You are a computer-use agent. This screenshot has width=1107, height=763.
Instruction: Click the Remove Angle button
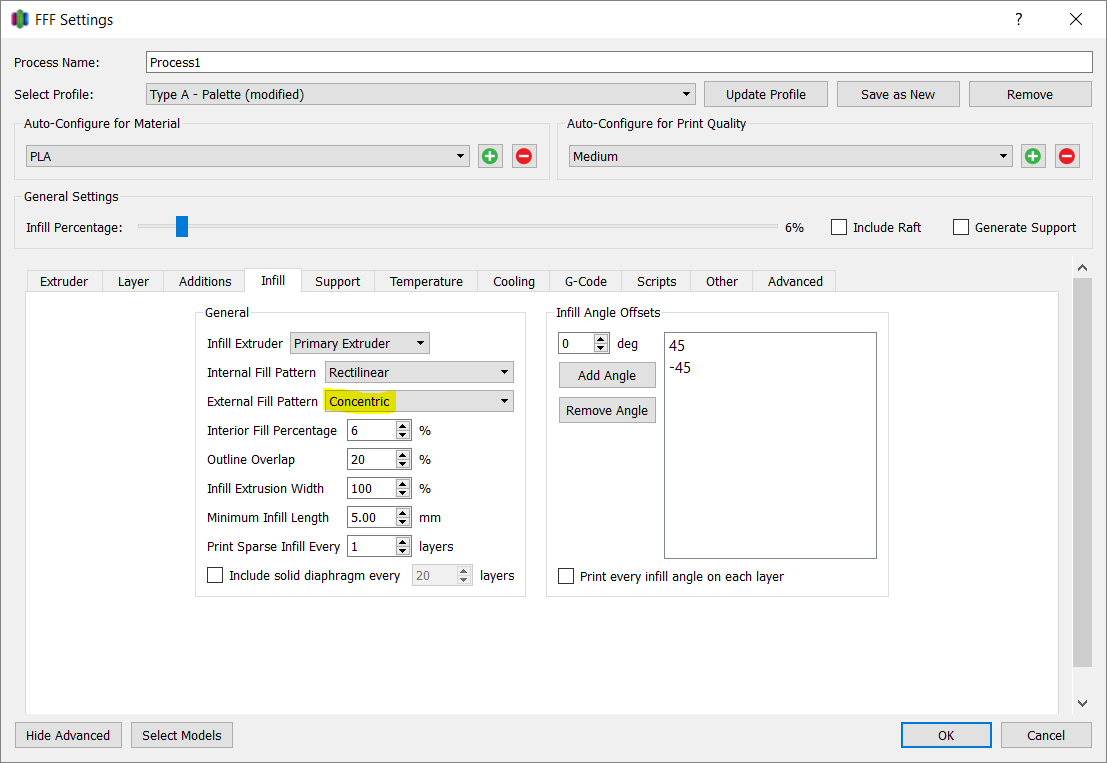click(607, 410)
